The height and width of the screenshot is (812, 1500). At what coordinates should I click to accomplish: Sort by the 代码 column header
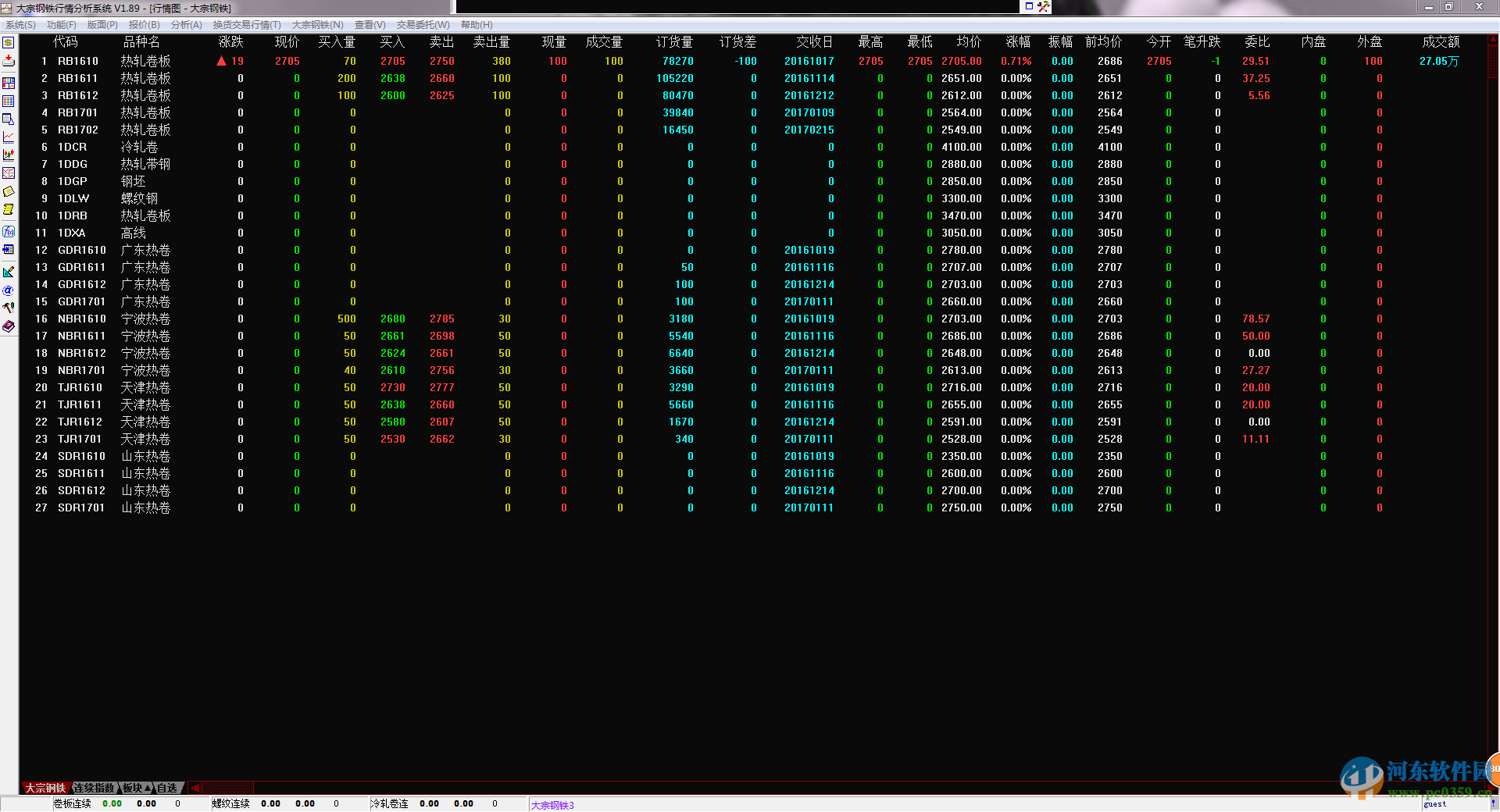click(x=66, y=42)
